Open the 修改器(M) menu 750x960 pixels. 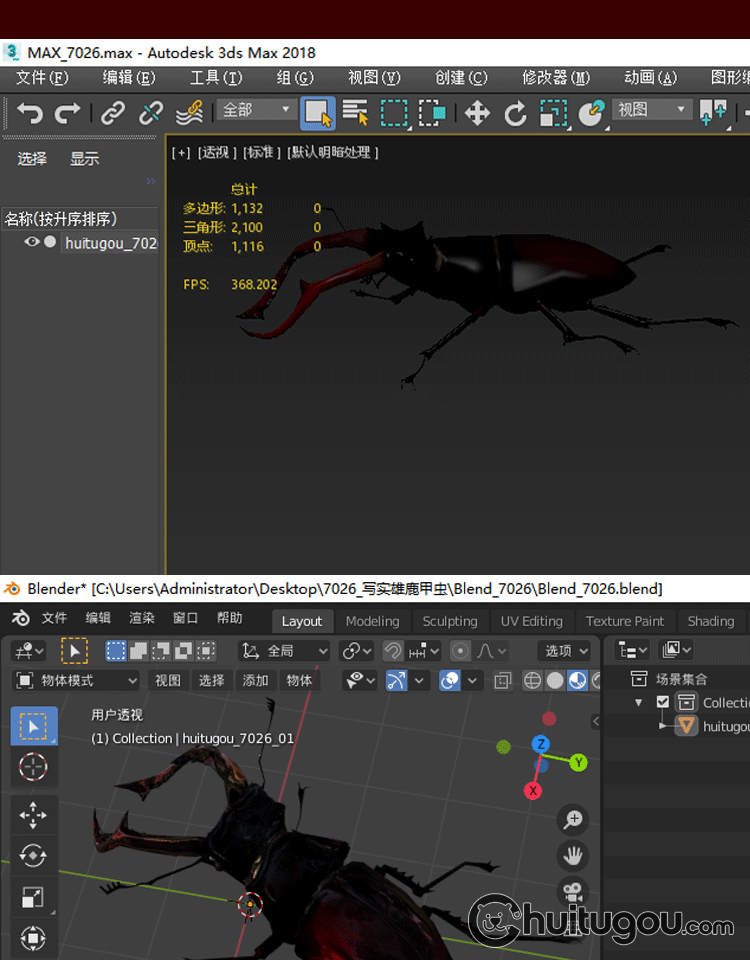coord(555,77)
